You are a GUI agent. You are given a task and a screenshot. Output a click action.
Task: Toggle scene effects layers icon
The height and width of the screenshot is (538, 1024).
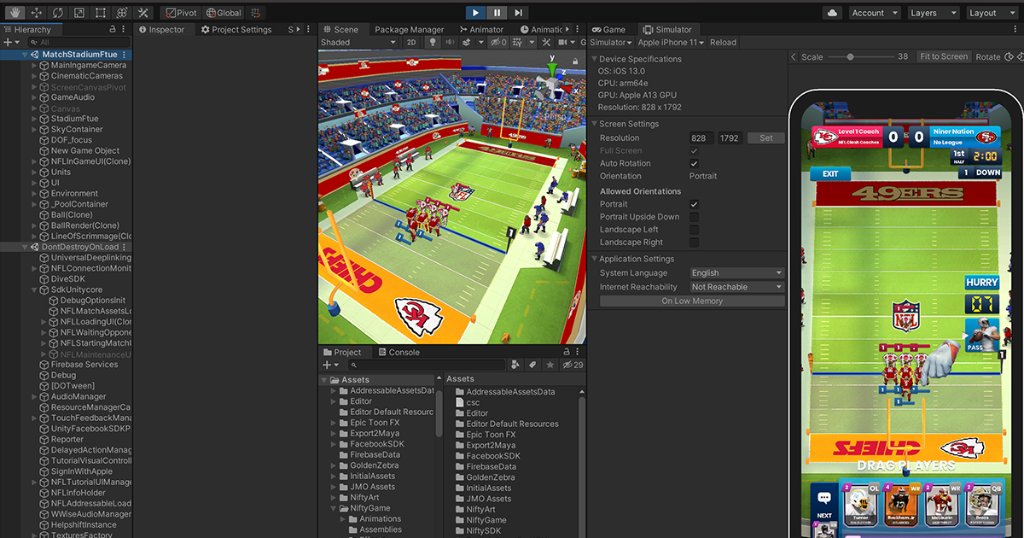pos(466,42)
